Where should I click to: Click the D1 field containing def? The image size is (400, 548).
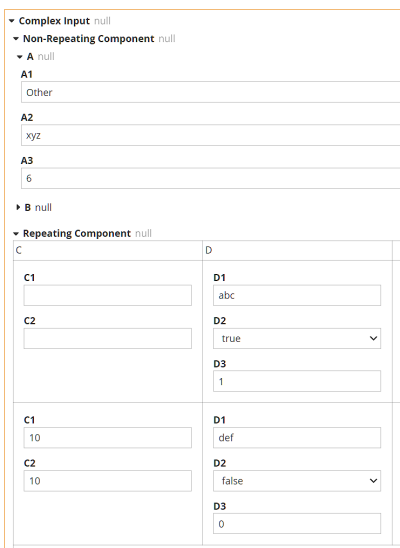click(297, 438)
